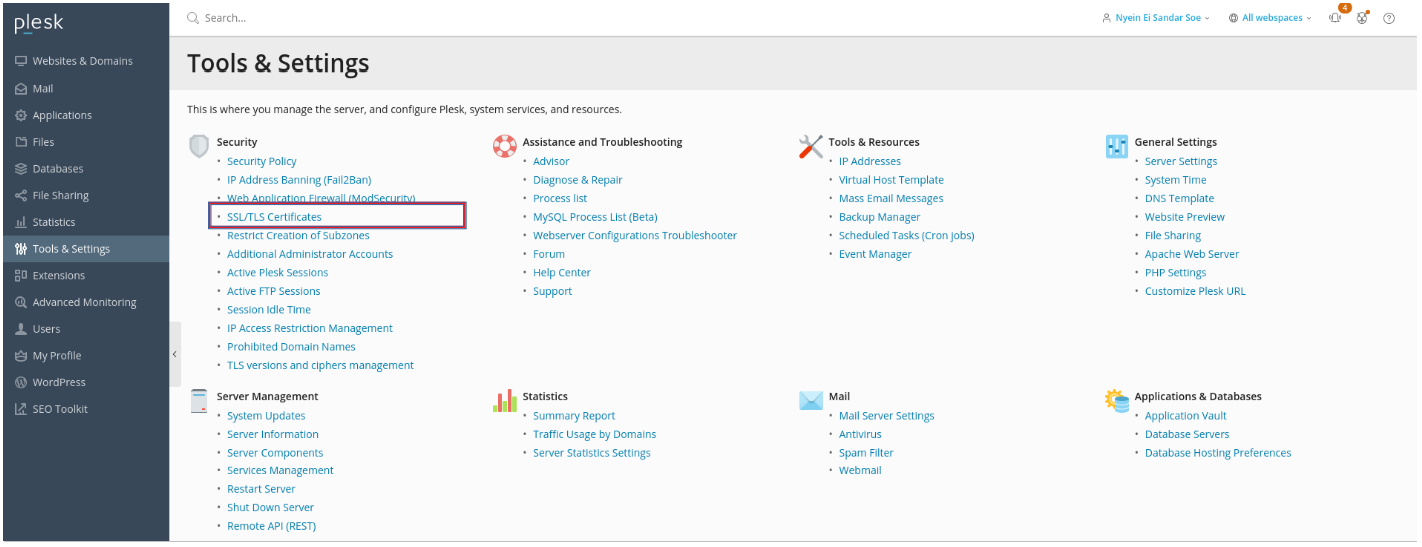Click the Assistance and Troubleshooting lifebuoy icon
This screenshot has height=547, width=1422.
[505, 146]
